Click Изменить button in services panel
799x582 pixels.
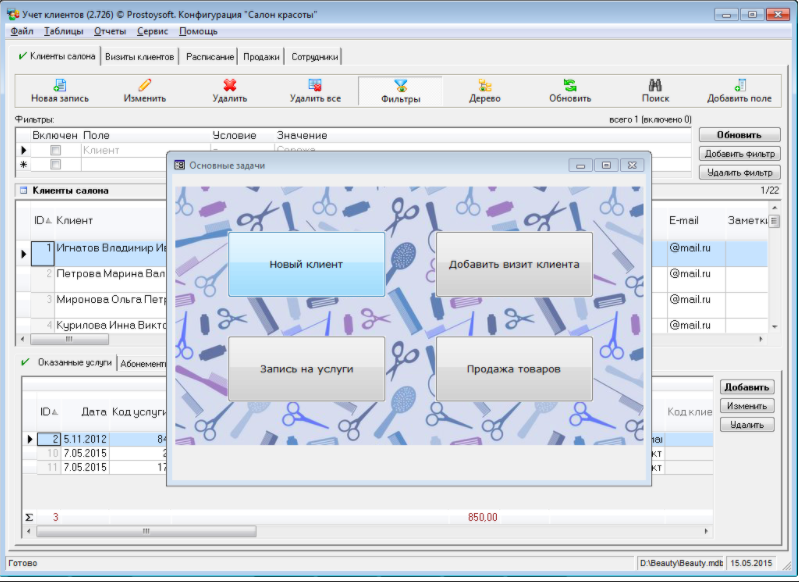coord(747,406)
